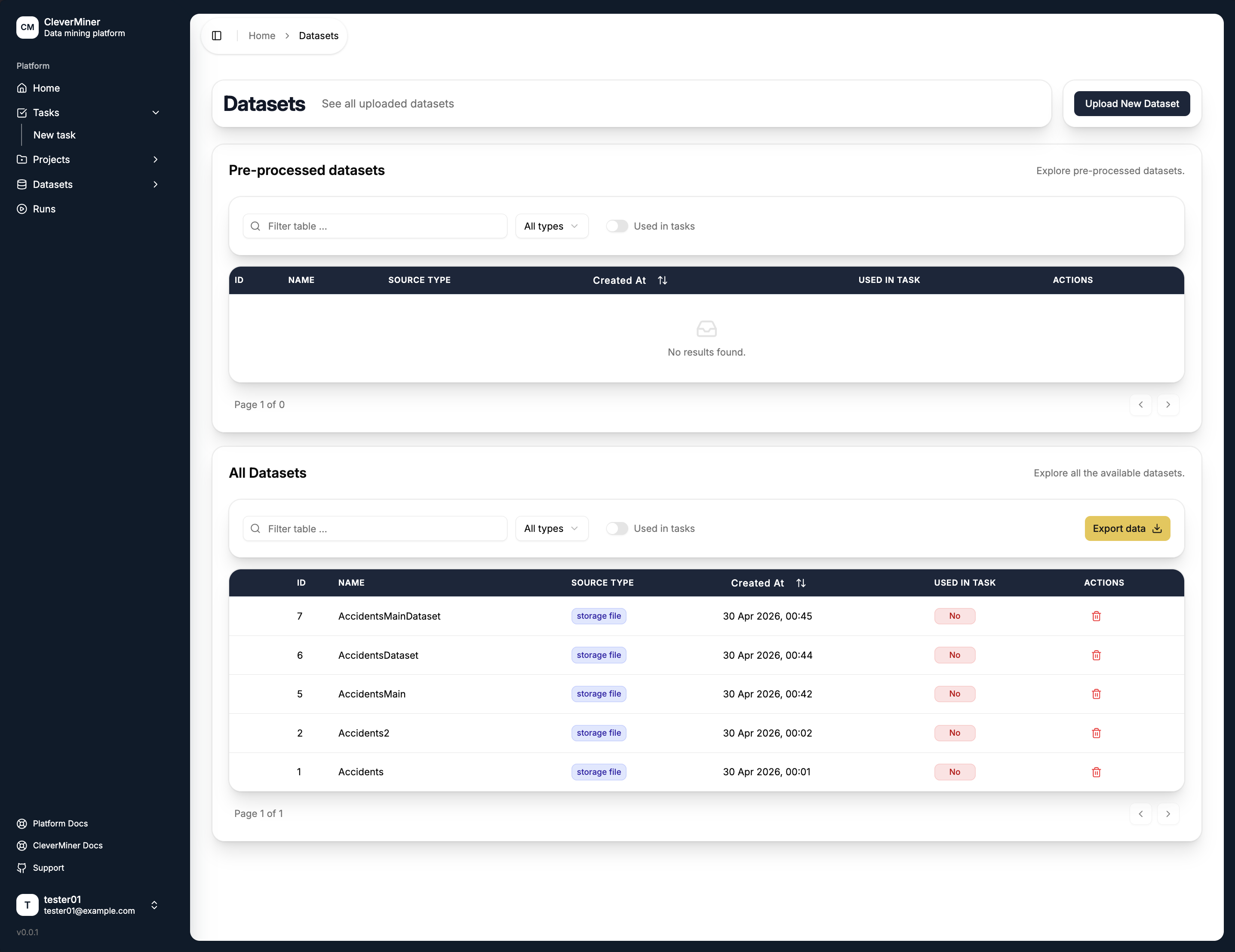Click No badge in AccidentsDataset row

[955, 654]
